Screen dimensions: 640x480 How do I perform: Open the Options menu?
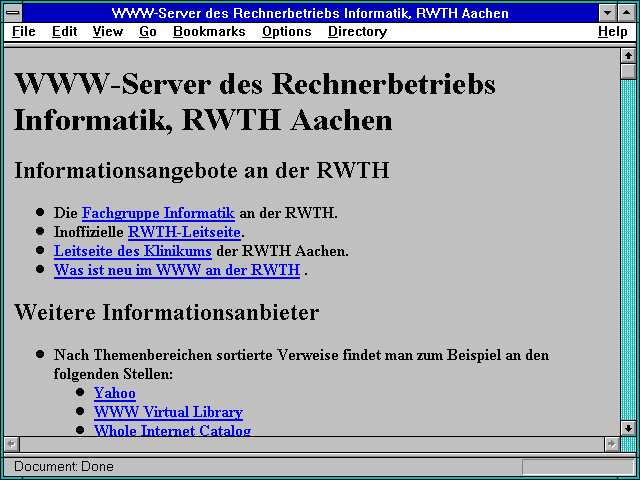287,31
